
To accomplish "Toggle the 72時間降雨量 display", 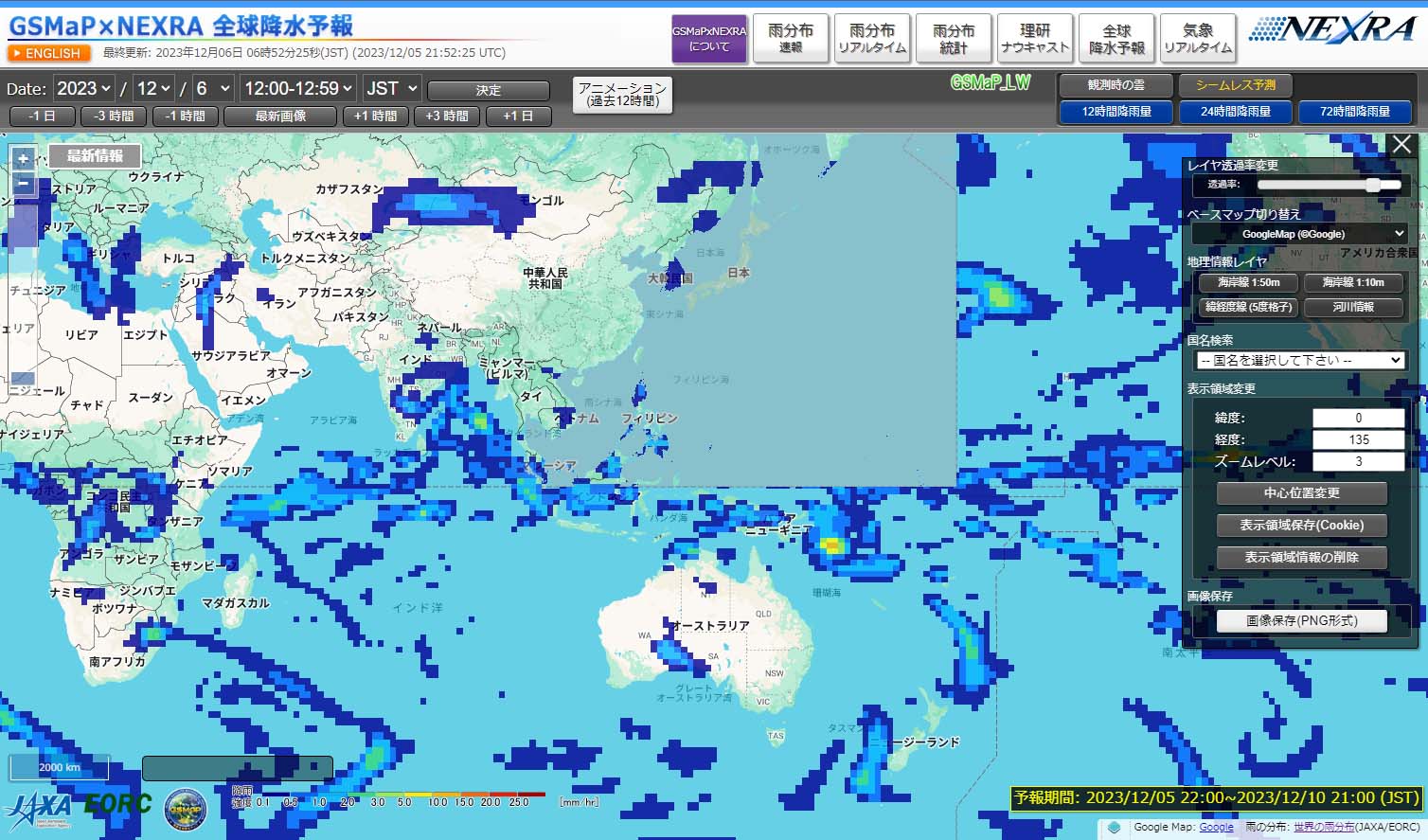I will click(1355, 112).
